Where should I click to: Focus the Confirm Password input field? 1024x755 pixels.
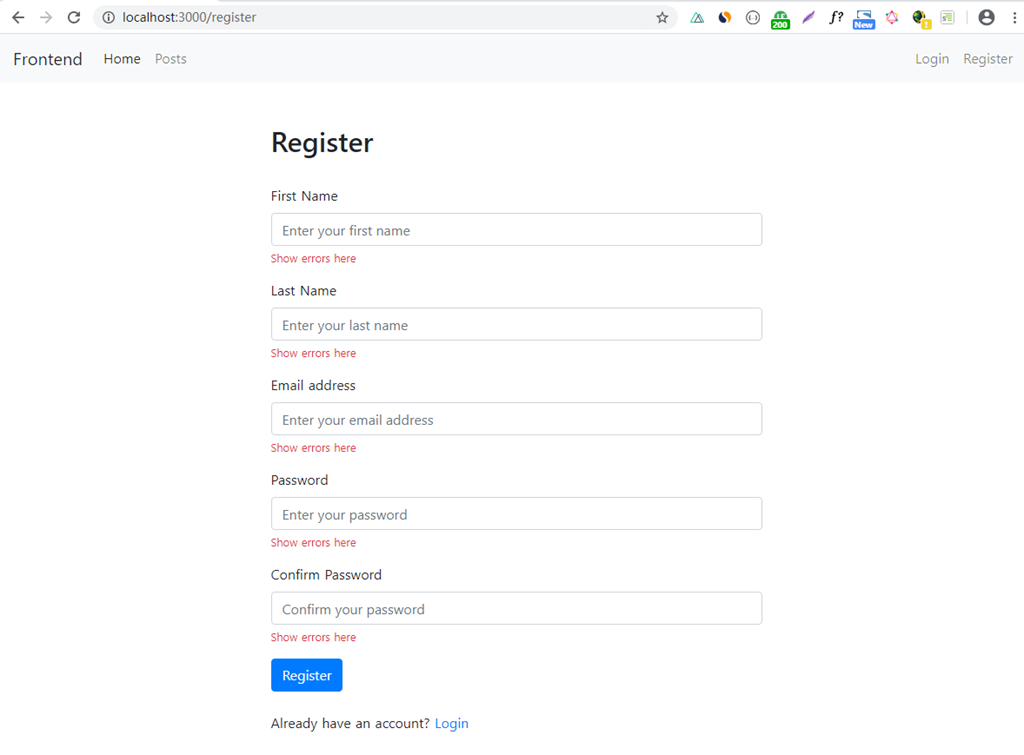click(517, 609)
